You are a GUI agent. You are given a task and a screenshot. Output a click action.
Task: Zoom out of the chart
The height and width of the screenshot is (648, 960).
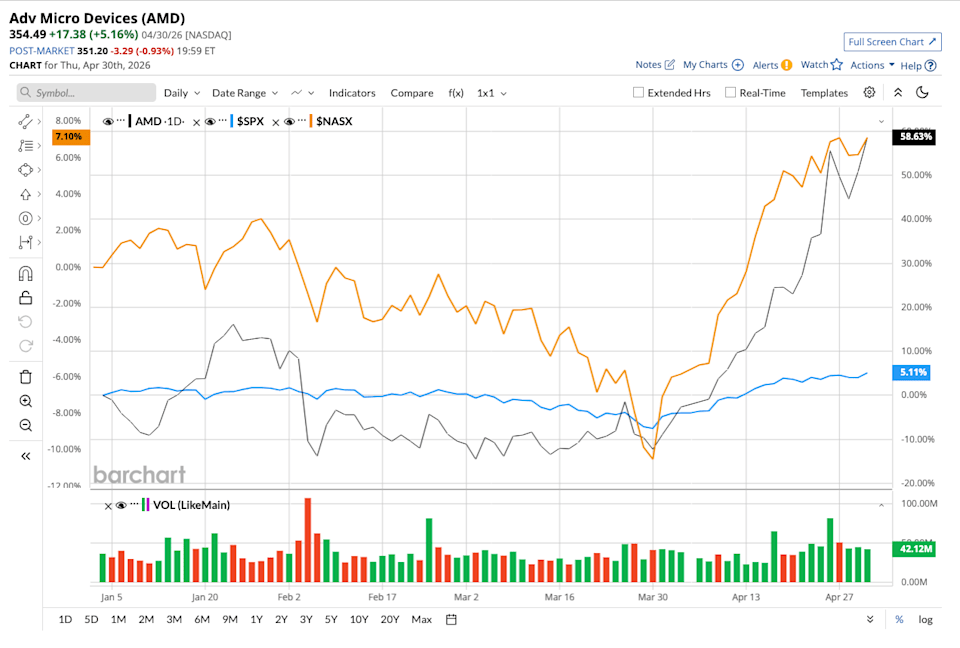[25, 425]
